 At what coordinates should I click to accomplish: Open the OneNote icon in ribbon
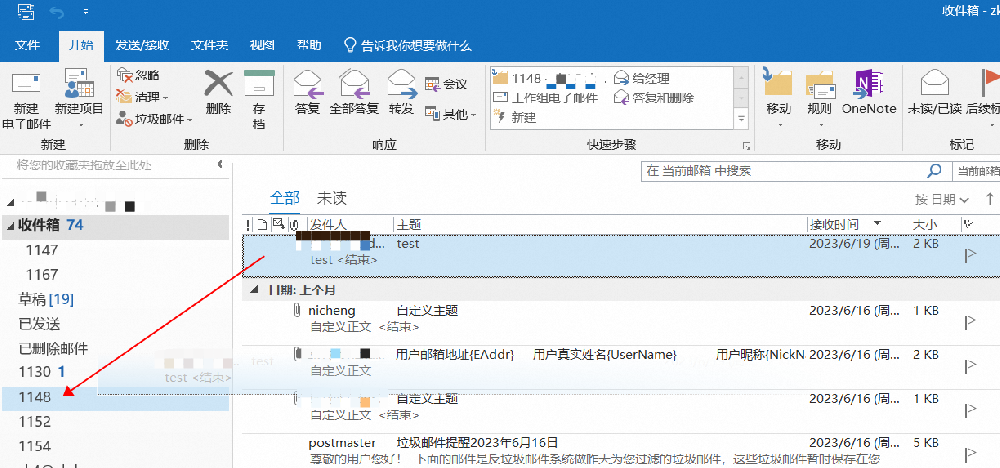[x=869, y=84]
